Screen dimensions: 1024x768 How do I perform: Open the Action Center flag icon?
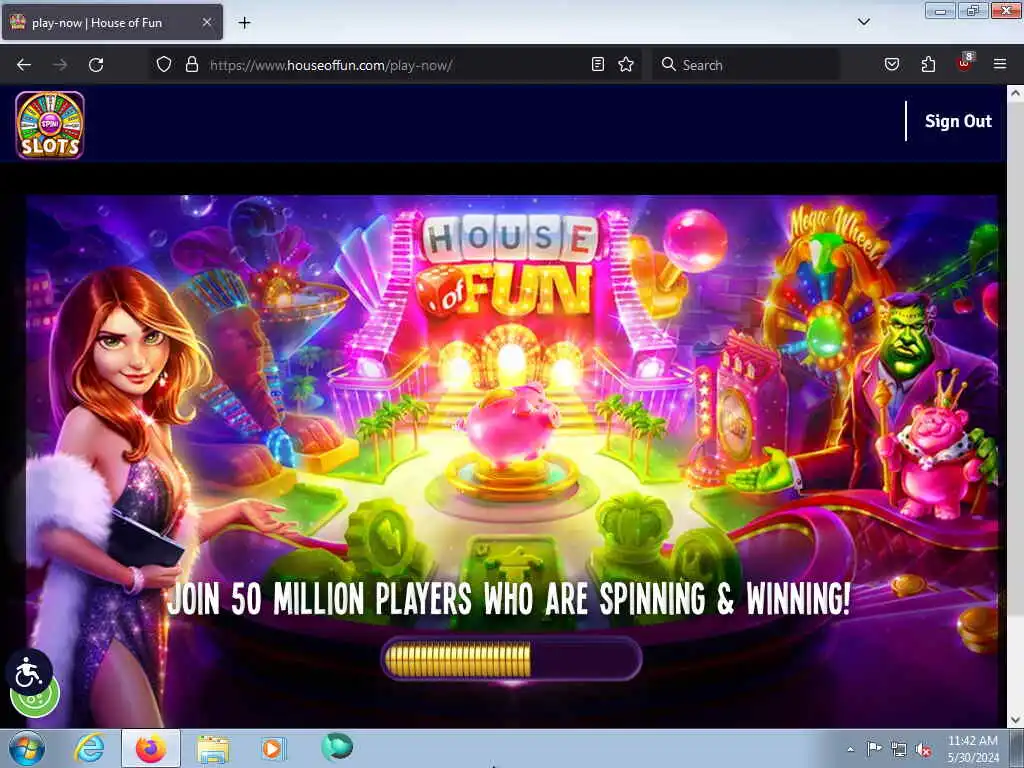tap(874, 748)
